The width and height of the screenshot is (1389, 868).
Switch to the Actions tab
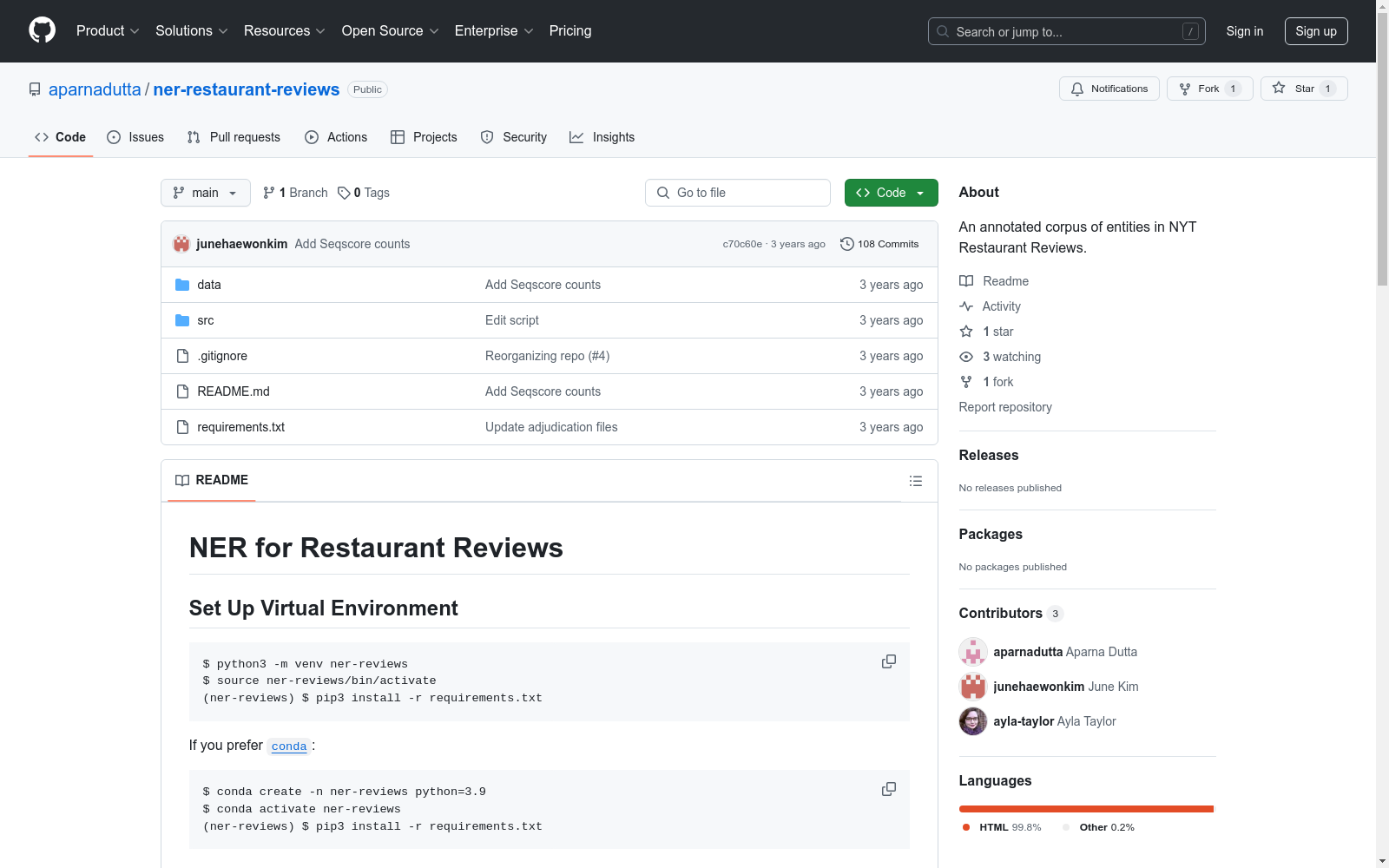pyautogui.click(x=336, y=137)
